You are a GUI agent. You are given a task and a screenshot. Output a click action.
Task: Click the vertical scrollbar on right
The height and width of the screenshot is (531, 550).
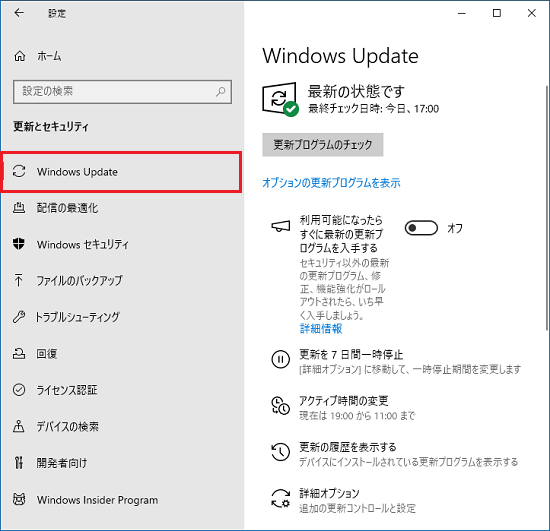pos(547,208)
